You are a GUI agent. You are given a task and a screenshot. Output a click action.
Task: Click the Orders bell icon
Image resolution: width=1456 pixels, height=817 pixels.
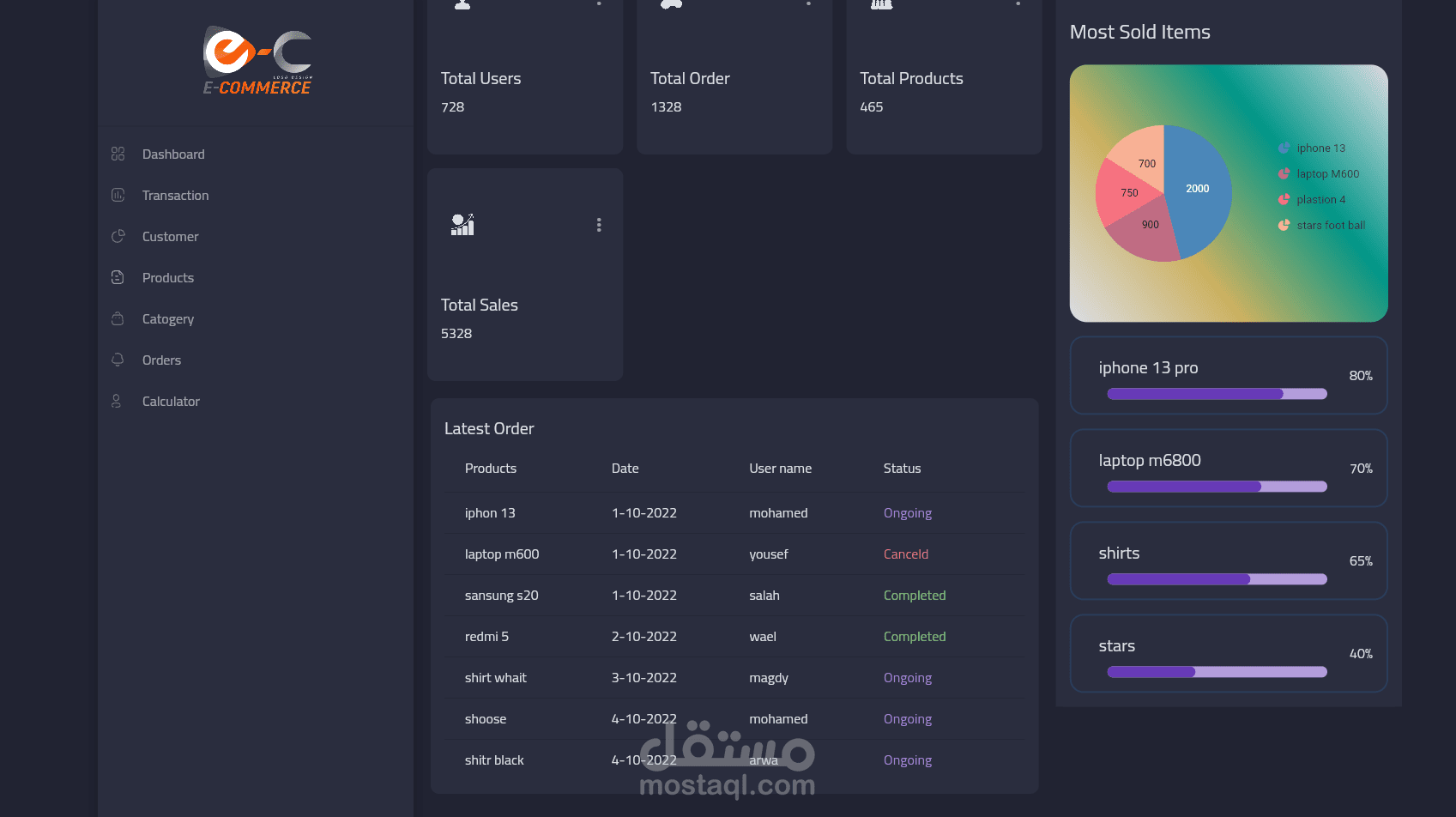pyautogui.click(x=118, y=360)
